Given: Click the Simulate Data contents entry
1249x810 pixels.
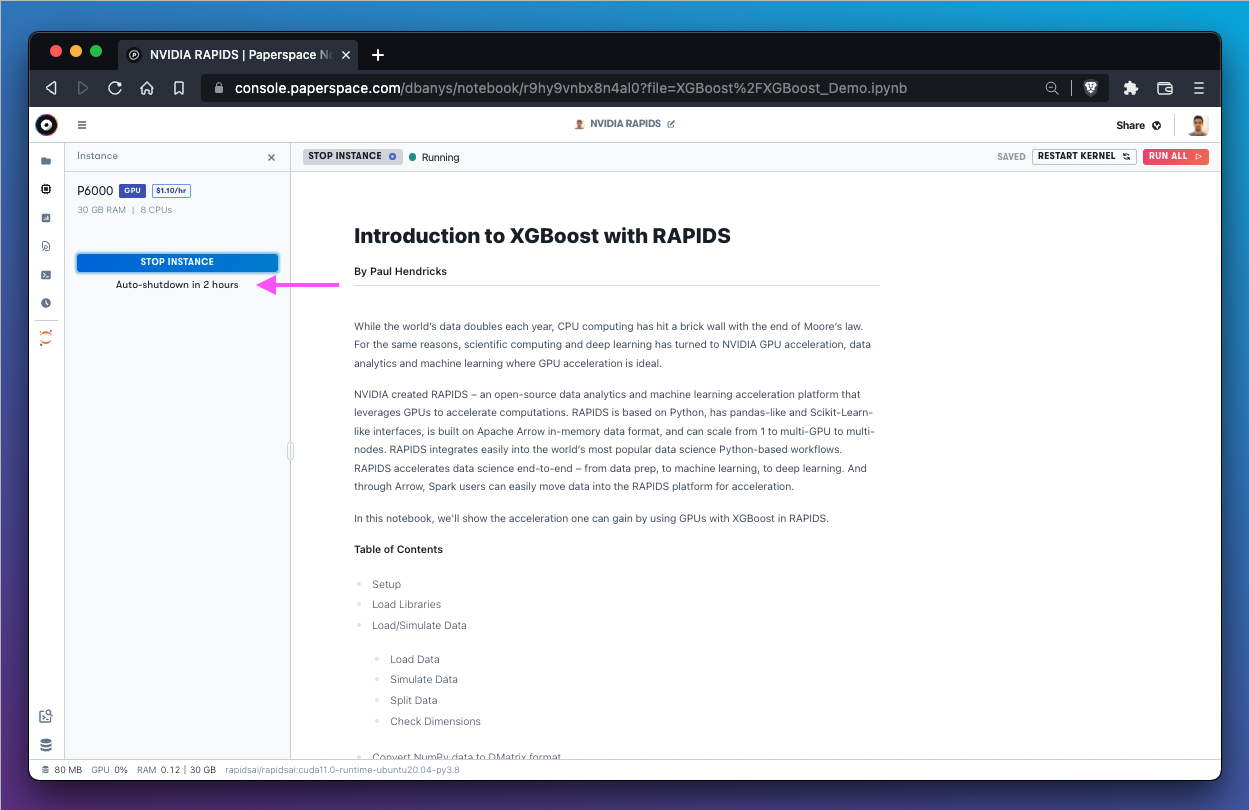Looking at the screenshot, I should pyautogui.click(x=424, y=679).
